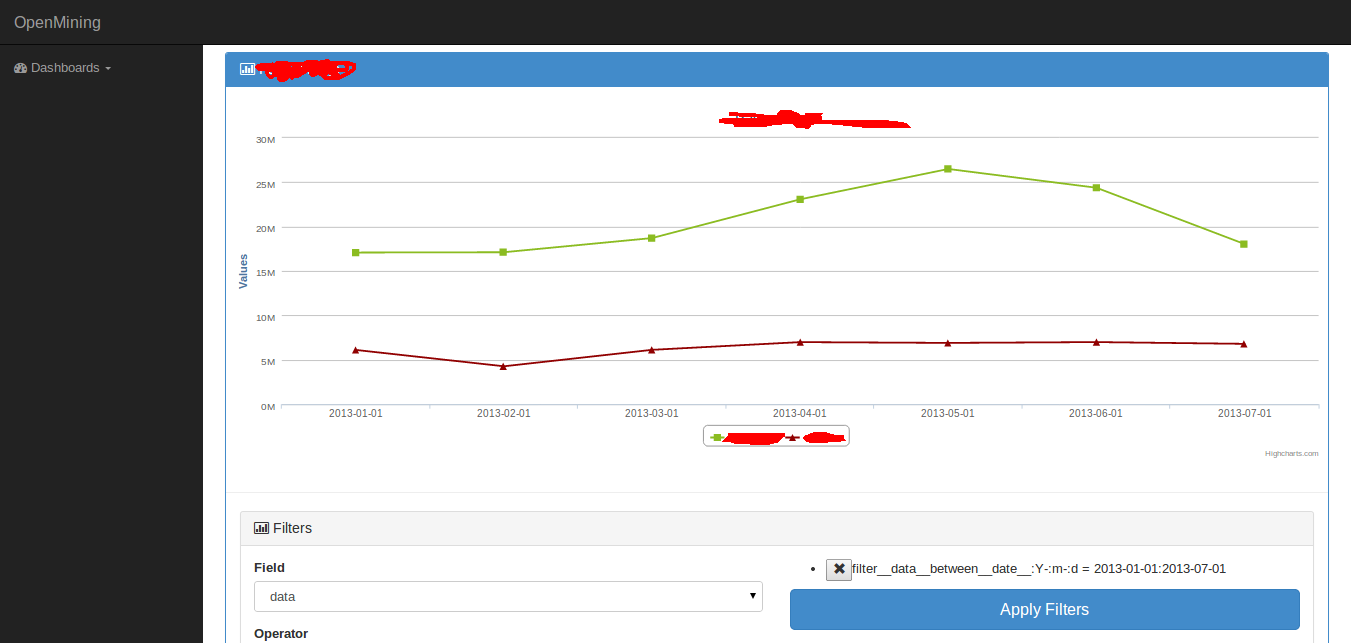The height and width of the screenshot is (643, 1351).
Task: Click the green data point at 2013-03-01
Action: click(651, 238)
